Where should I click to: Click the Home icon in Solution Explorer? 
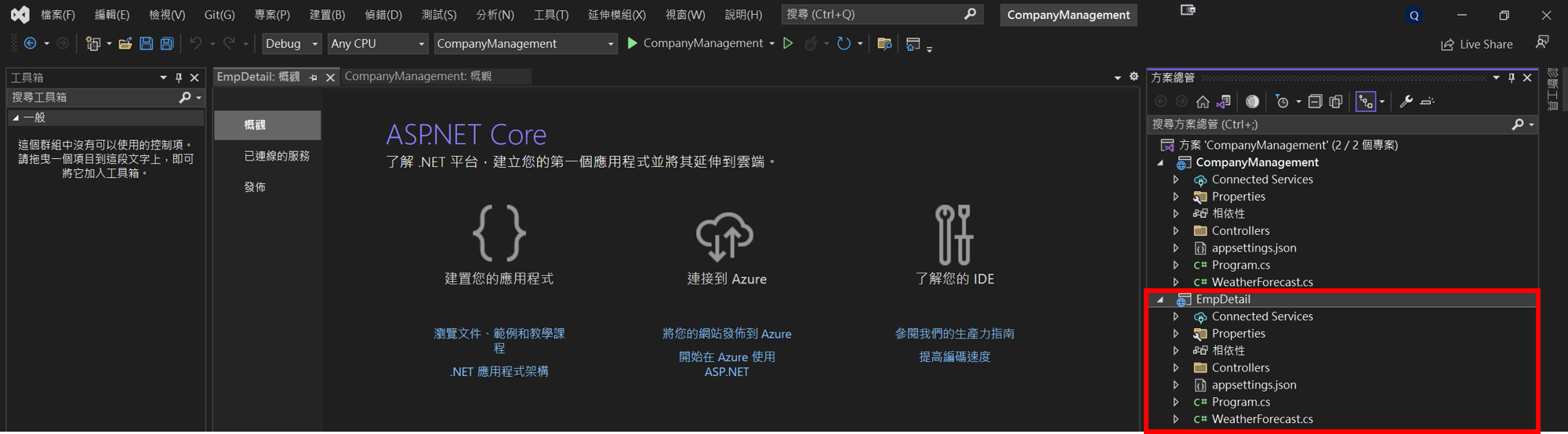(x=1203, y=101)
